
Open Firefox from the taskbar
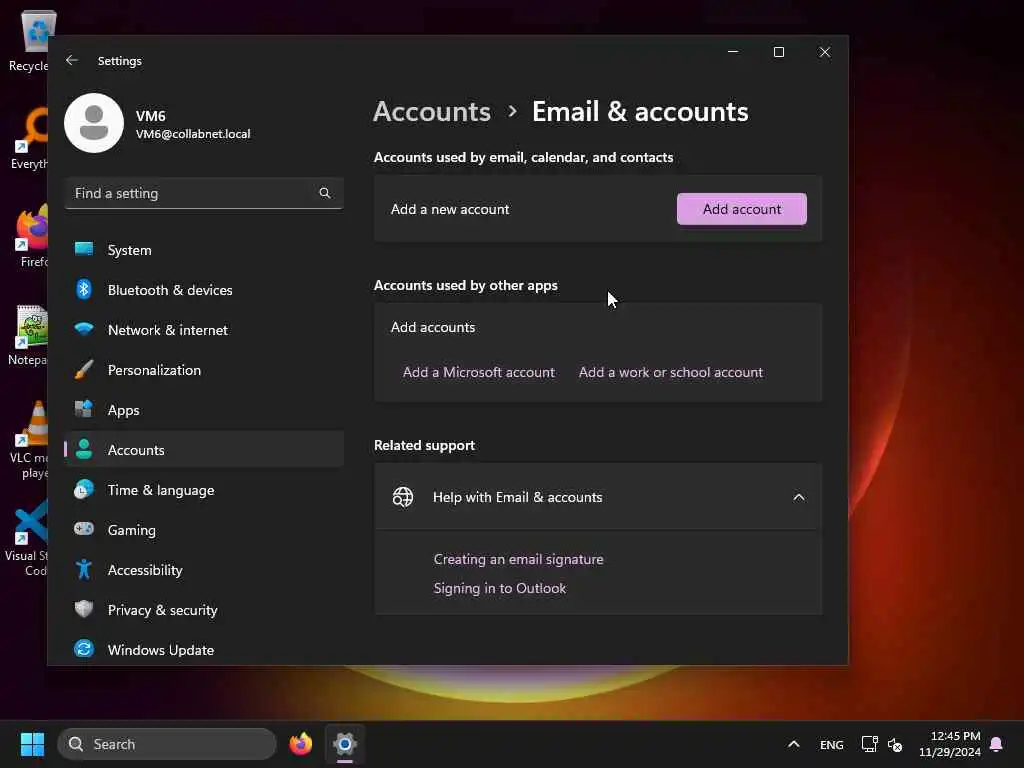click(x=300, y=744)
